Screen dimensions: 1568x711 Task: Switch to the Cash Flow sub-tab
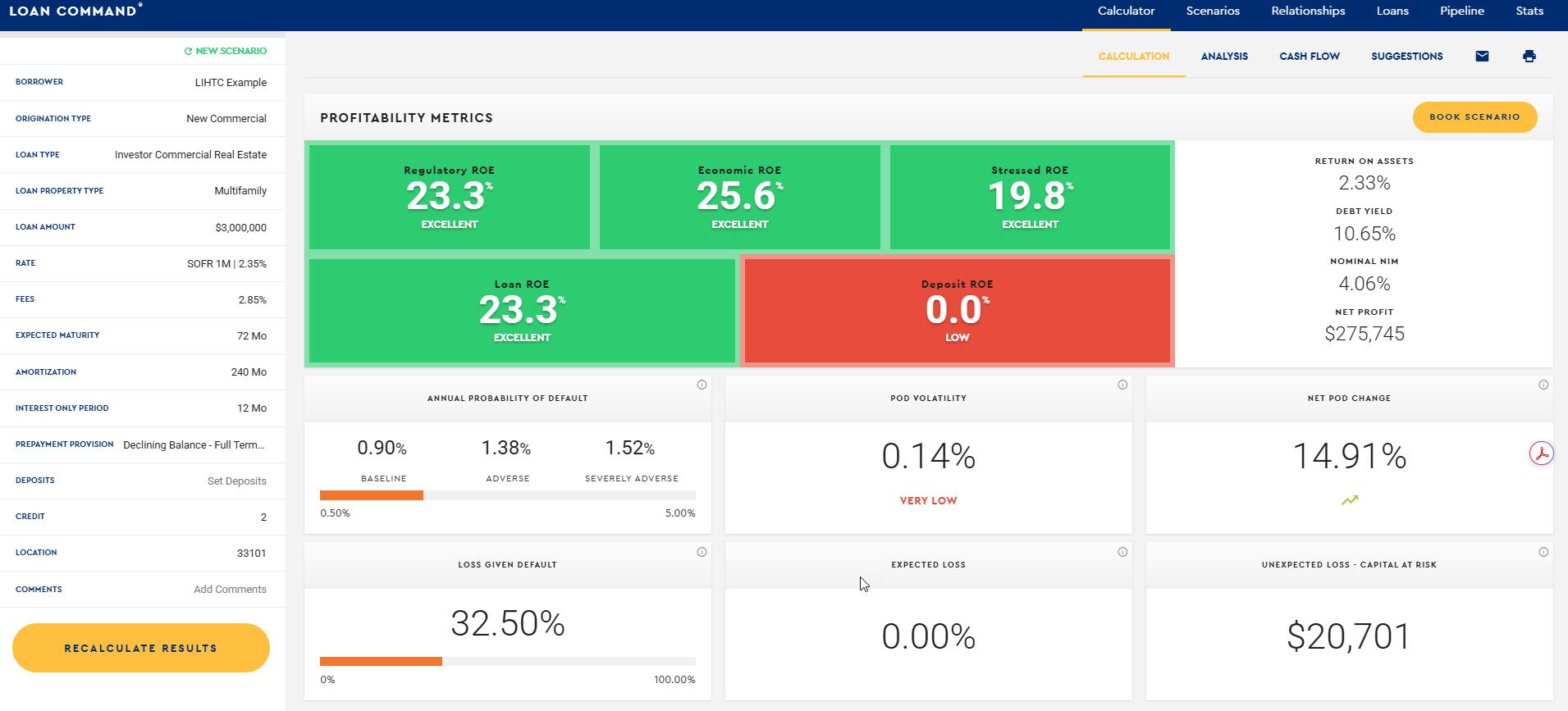tap(1310, 57)
